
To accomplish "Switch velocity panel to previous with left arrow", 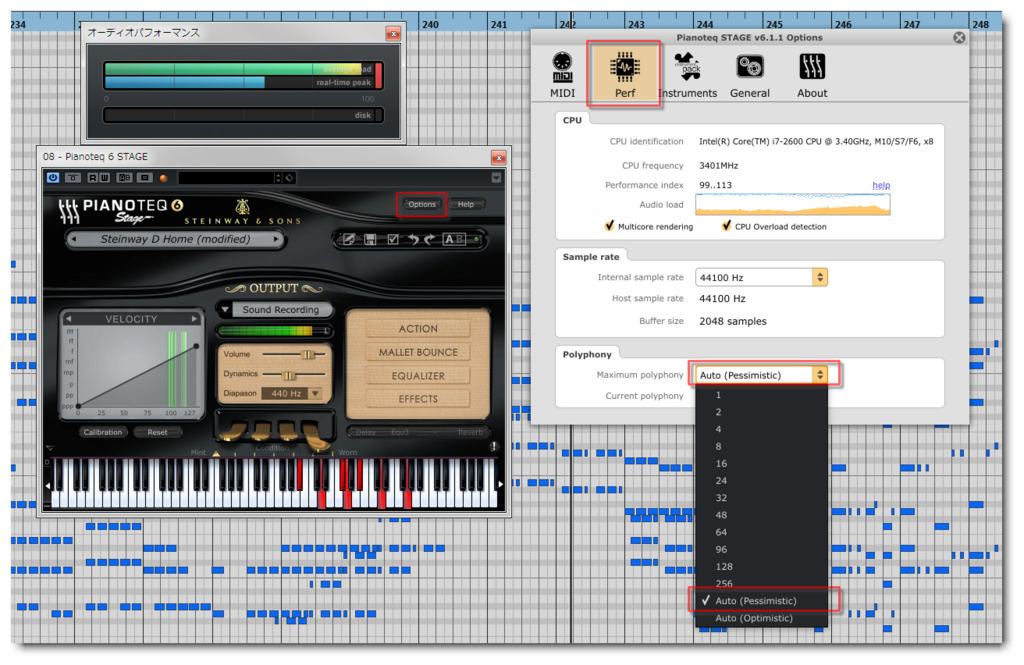I will coord(68,319).
